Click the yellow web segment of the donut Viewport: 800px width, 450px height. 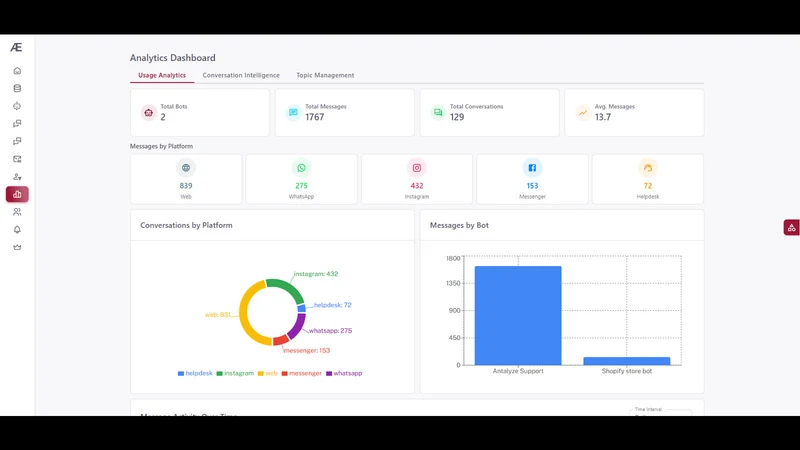click(245, 312)
